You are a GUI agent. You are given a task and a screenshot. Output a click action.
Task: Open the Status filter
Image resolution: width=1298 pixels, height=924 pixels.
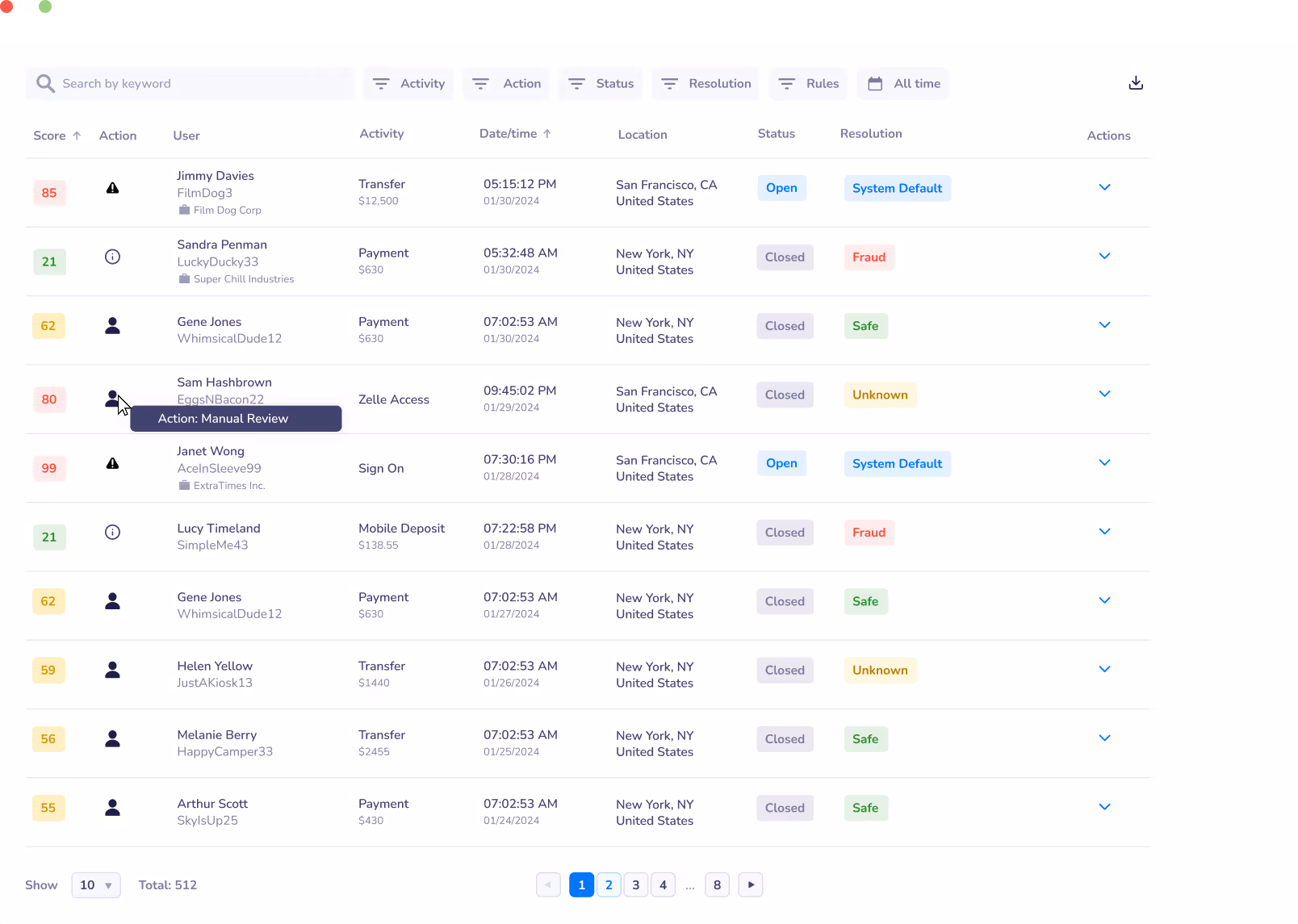tap(601, 84)
